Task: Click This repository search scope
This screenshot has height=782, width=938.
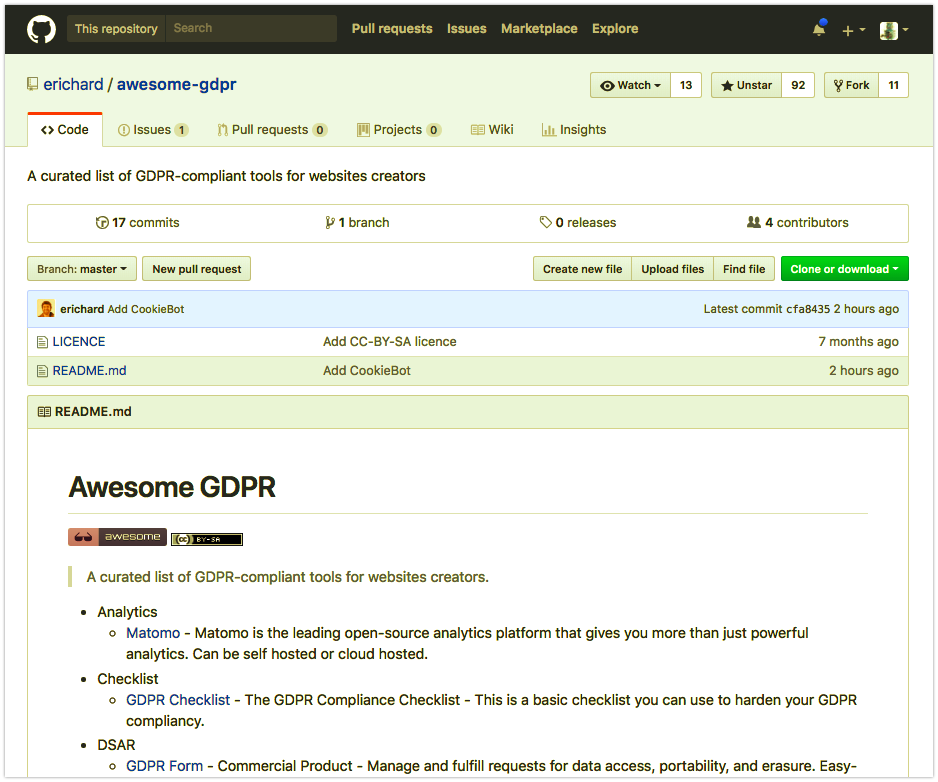Action: 116,29
